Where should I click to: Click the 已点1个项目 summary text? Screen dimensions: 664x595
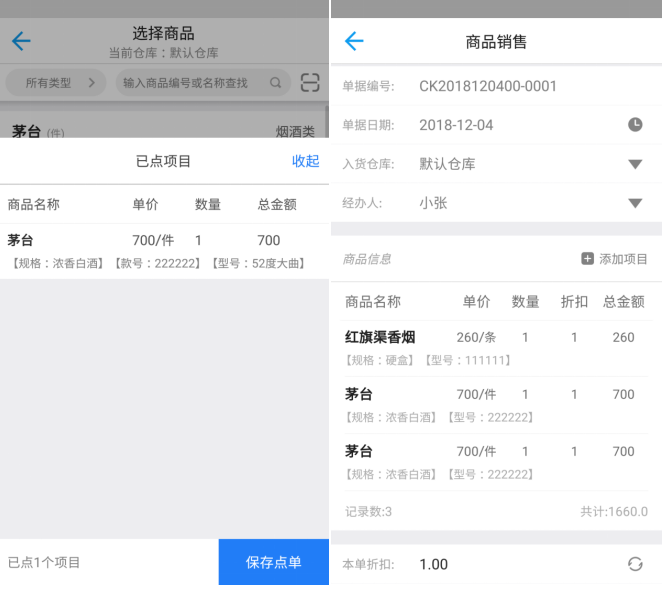[x=44, y=562]
